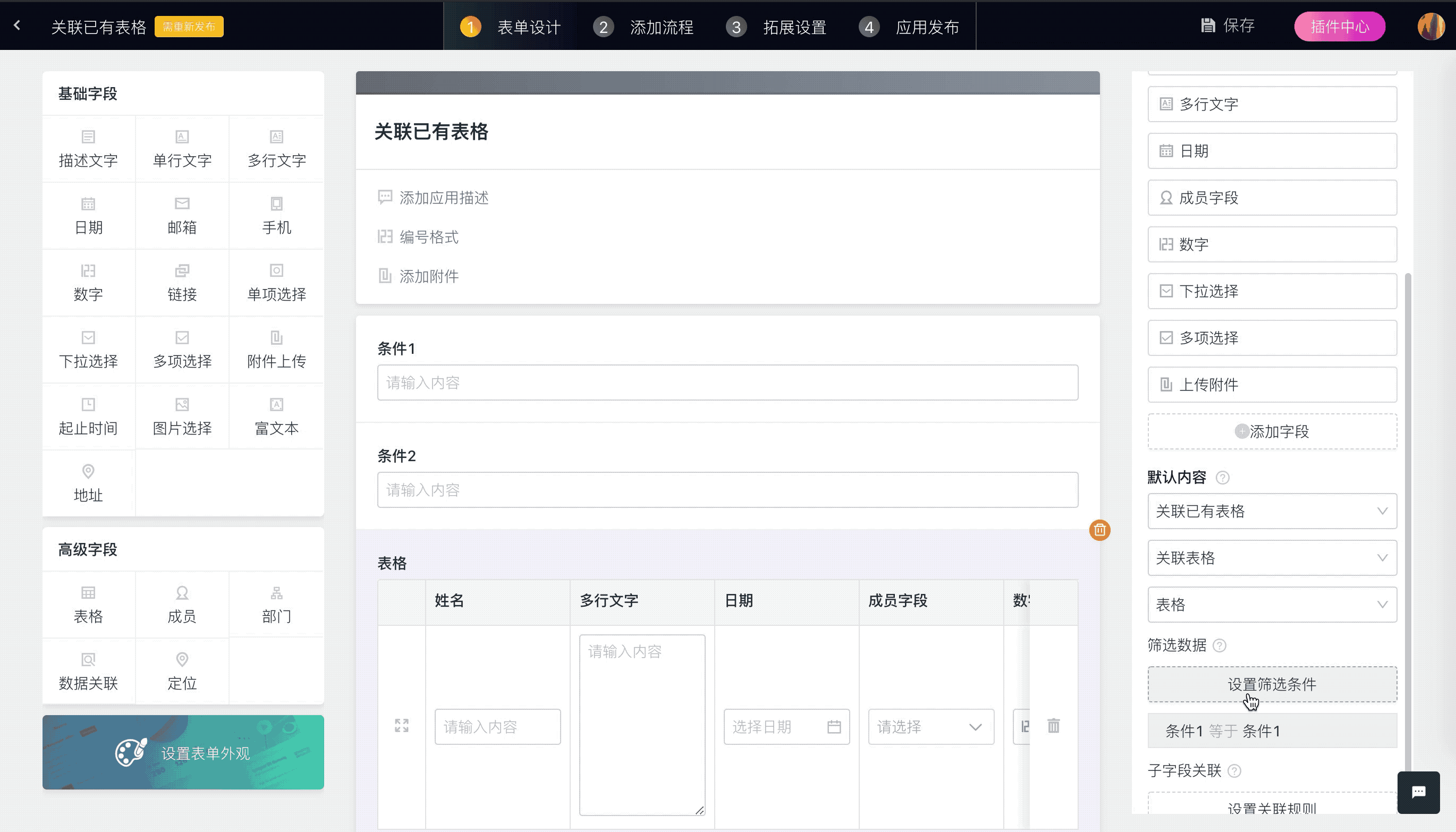Focus the 姓名 cell input in table
1456x832 pixels.
[x=497, y=727]
